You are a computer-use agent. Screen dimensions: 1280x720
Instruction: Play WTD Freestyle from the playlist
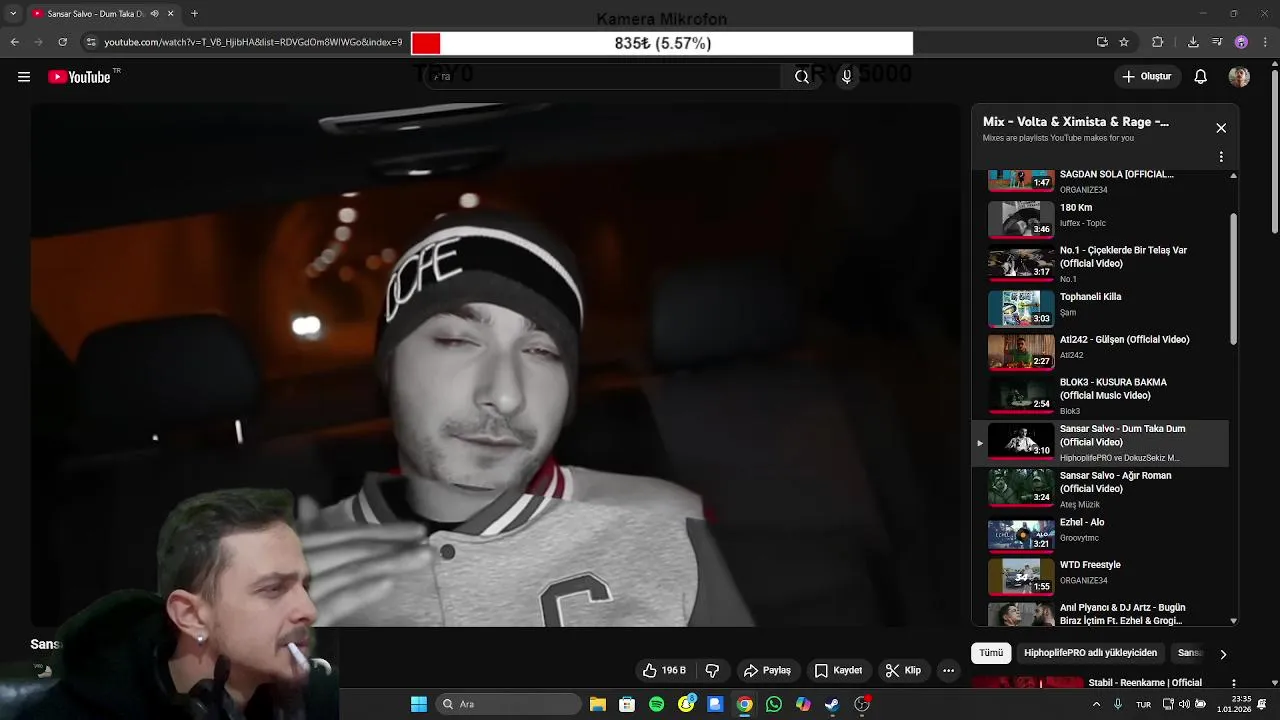click(1100, 575)
